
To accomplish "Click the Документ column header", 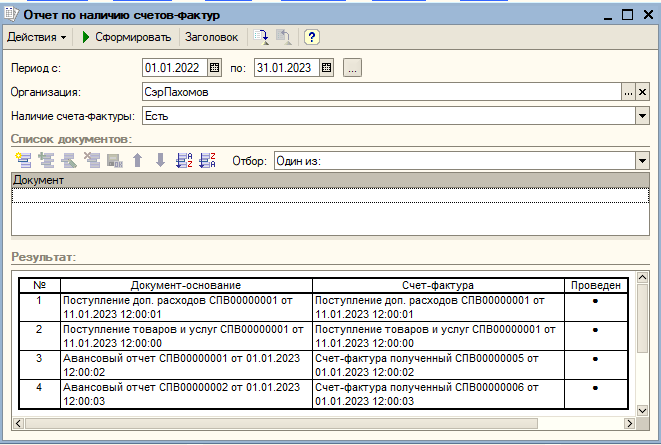I will tap(330, 180).
